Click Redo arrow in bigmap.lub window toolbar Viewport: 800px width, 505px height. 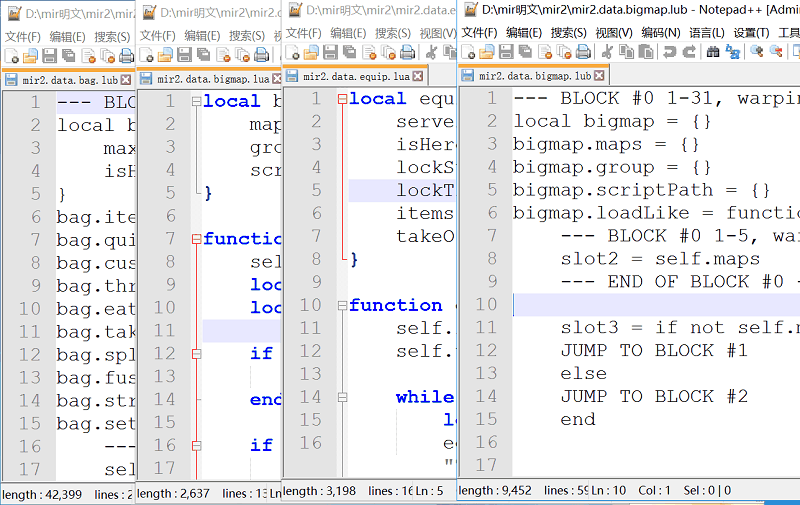(x=688, y=52)
